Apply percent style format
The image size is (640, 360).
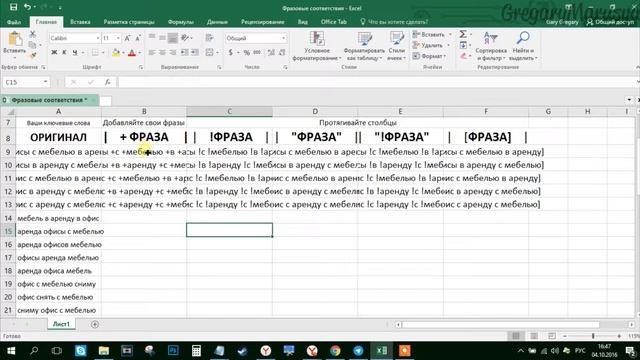pos(247,52)
